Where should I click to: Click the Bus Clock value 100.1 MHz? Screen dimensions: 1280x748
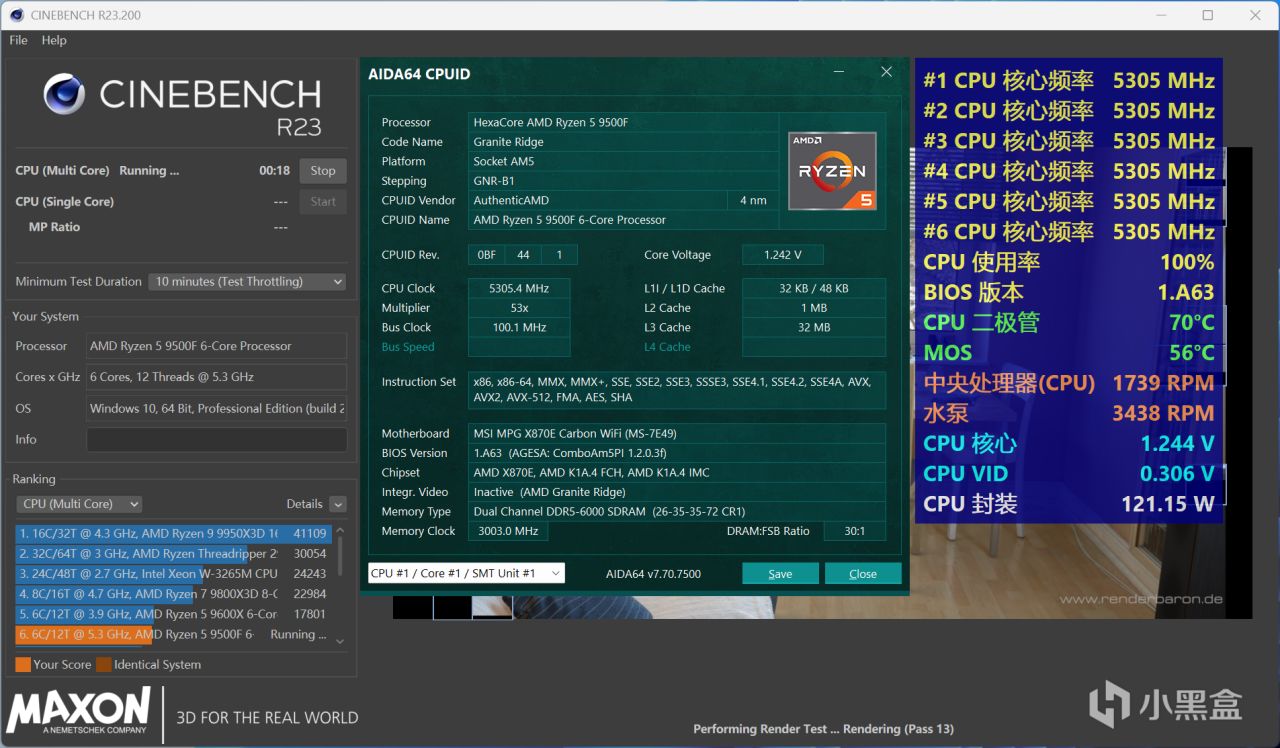[519, 327]
